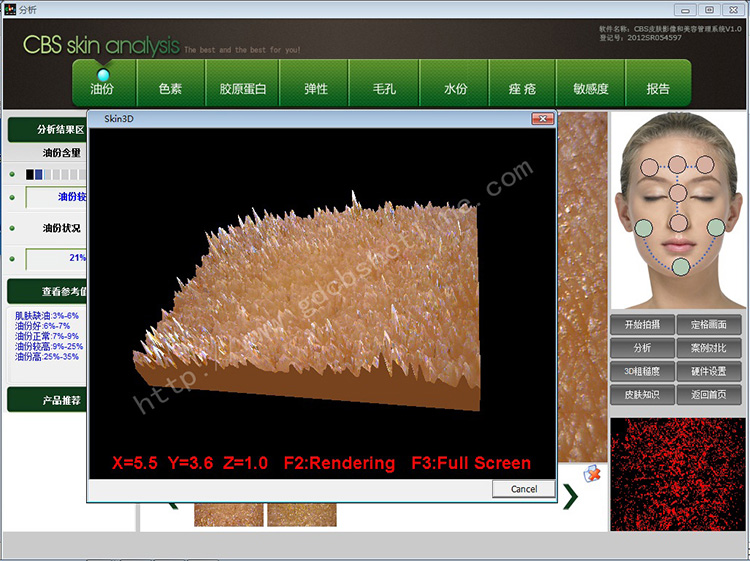The height and width of the screenshot is (561, 750).
Task: Select the 敏感度 tab
Action: [591, 83]
